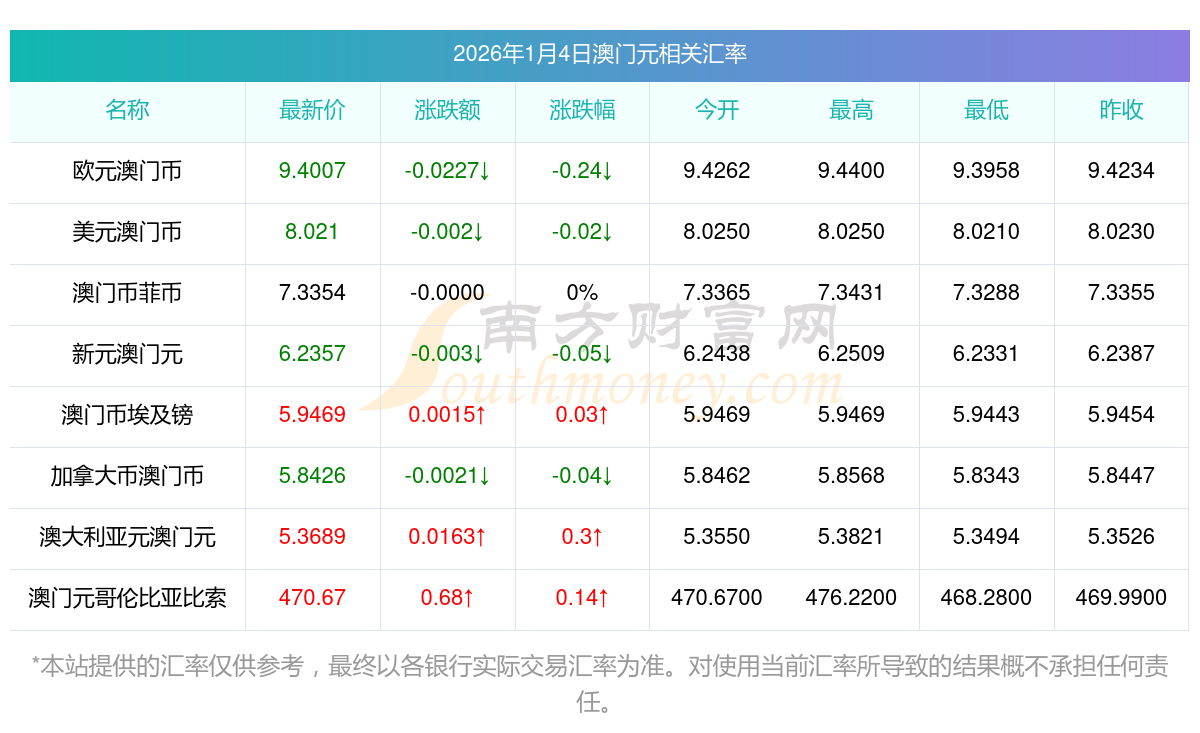Screen dimensions: 1200x733
Task: Select the 最新价 column header
Action: pyautogui.click(x=312, y=111)
